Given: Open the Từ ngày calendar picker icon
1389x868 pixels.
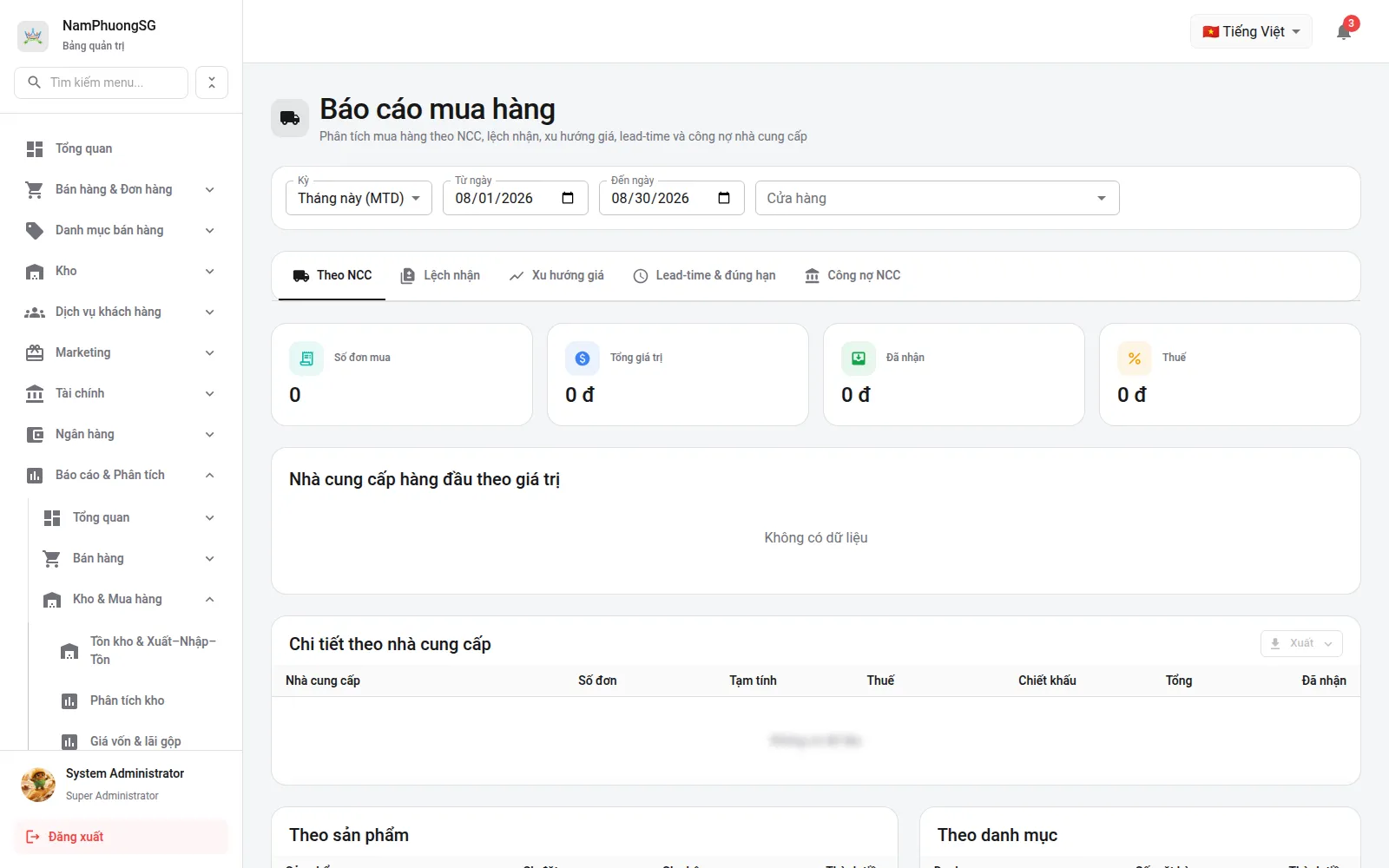Looking at the screenshot, I should click(x=568, y=198).
